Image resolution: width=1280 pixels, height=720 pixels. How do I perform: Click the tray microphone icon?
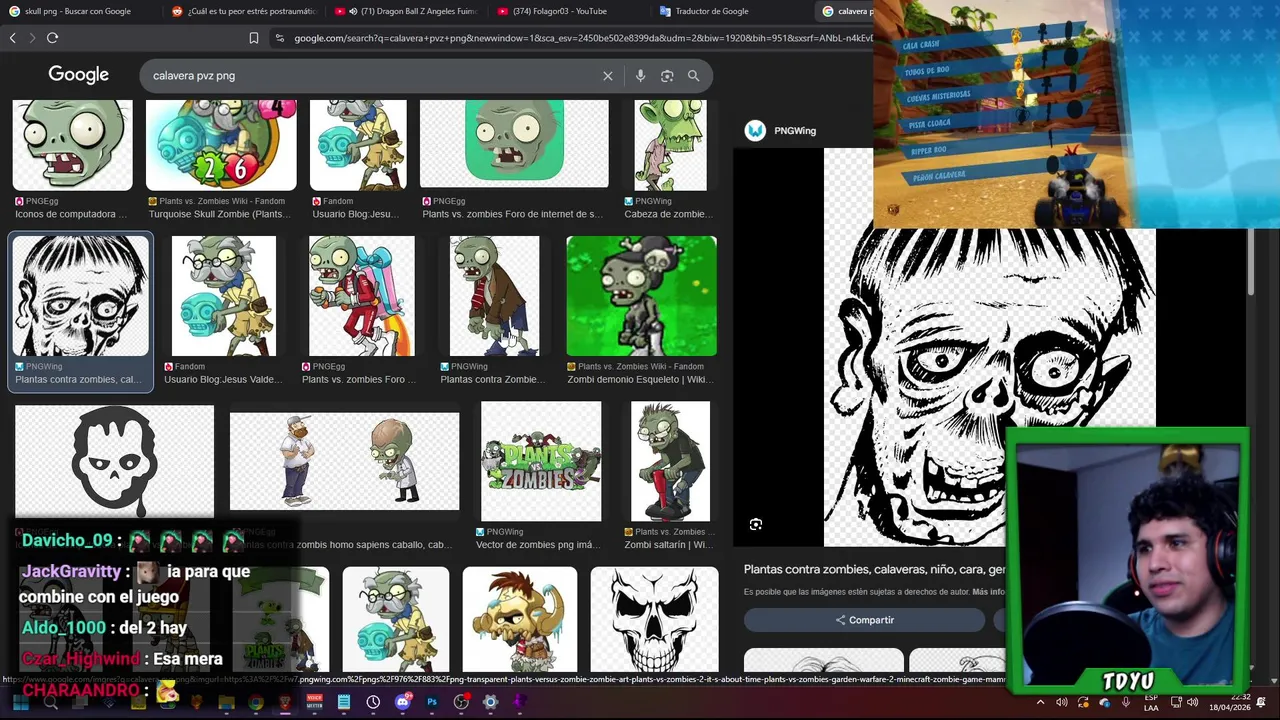1126,702
